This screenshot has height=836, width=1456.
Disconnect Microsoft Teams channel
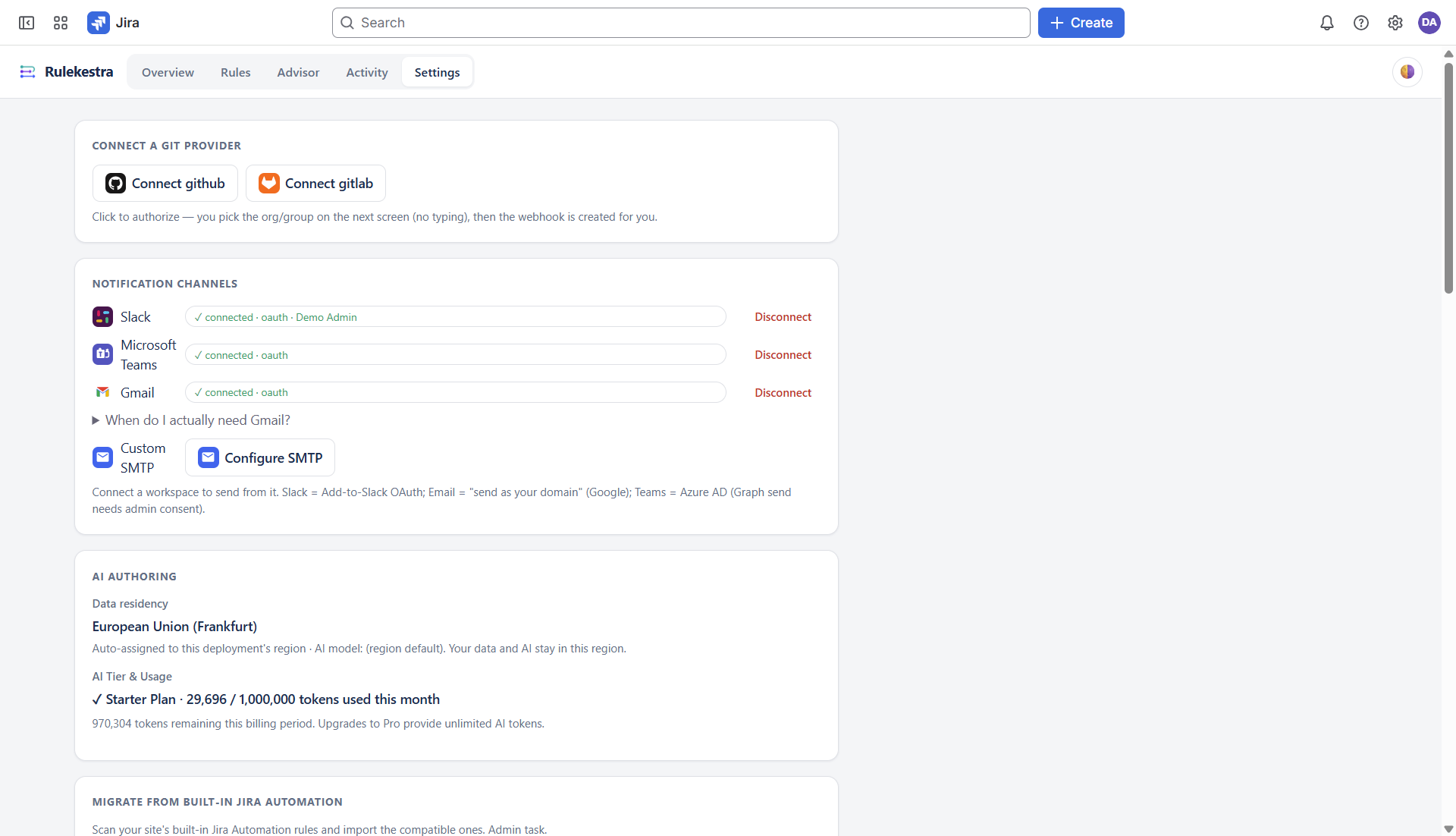tap(783, 355)
